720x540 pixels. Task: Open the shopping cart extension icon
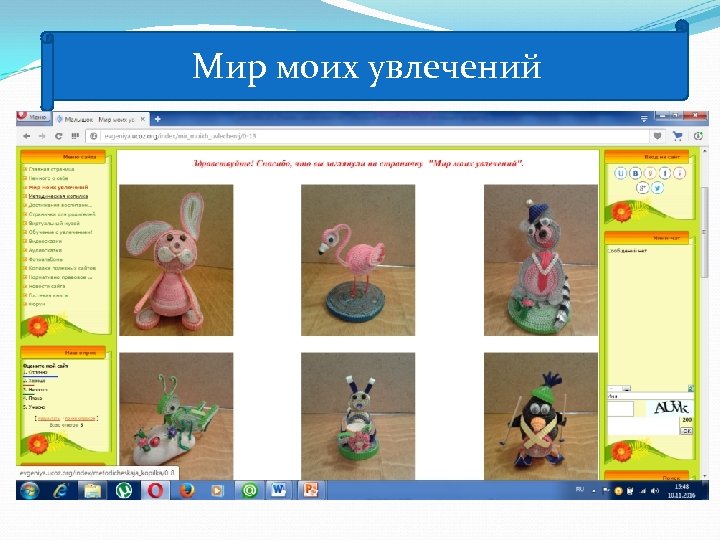(x=677, y=136)
